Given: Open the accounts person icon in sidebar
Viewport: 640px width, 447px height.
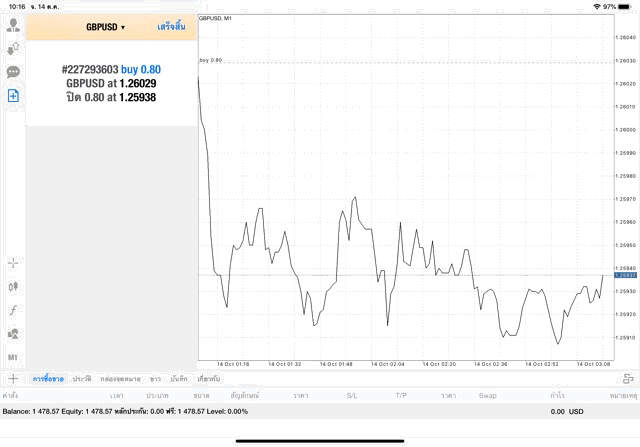Looking at the screenshot, I should pyautogui.click(x=13, y=25).
